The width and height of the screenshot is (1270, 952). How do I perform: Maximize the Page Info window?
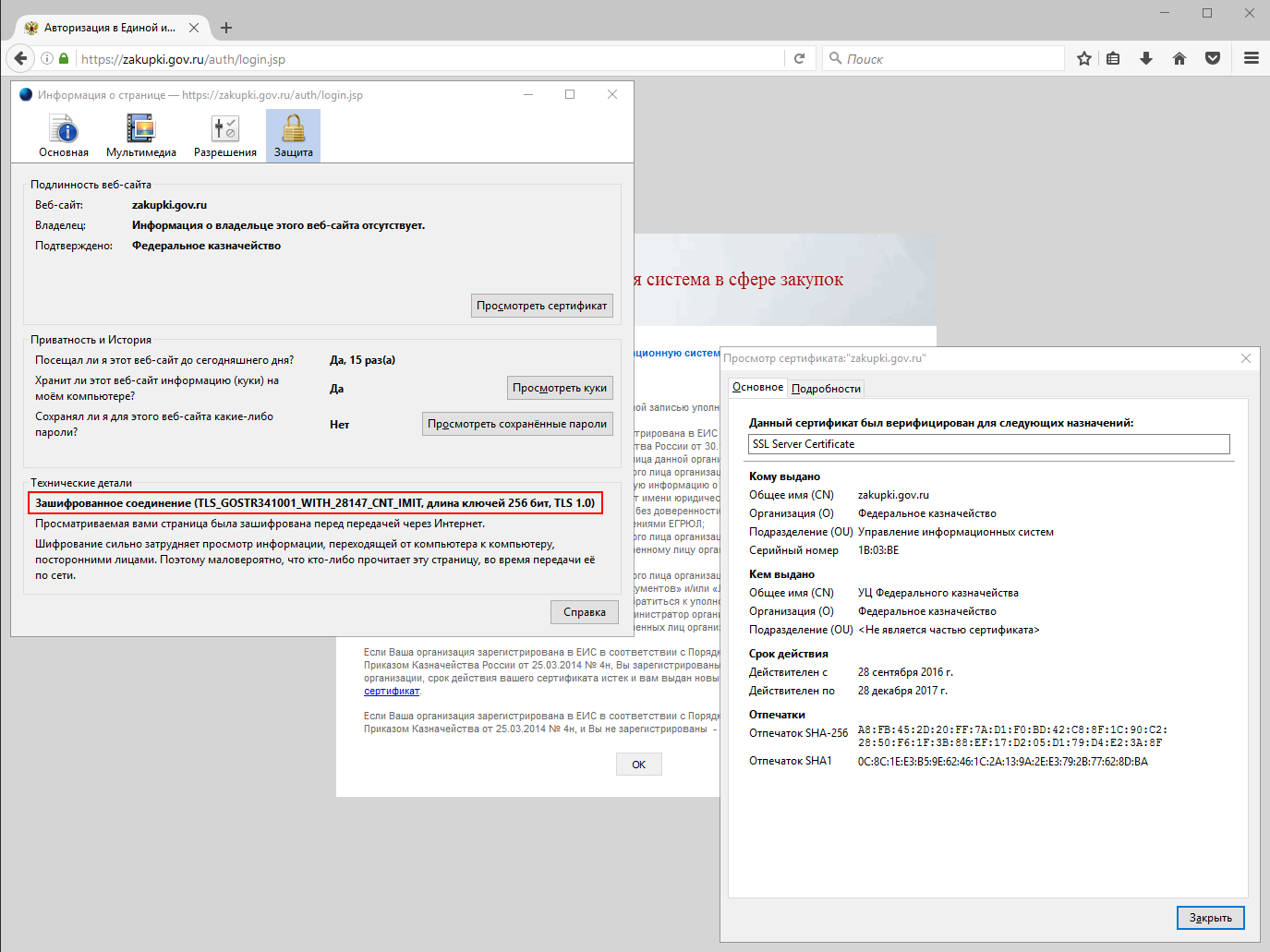pos(570,94)
